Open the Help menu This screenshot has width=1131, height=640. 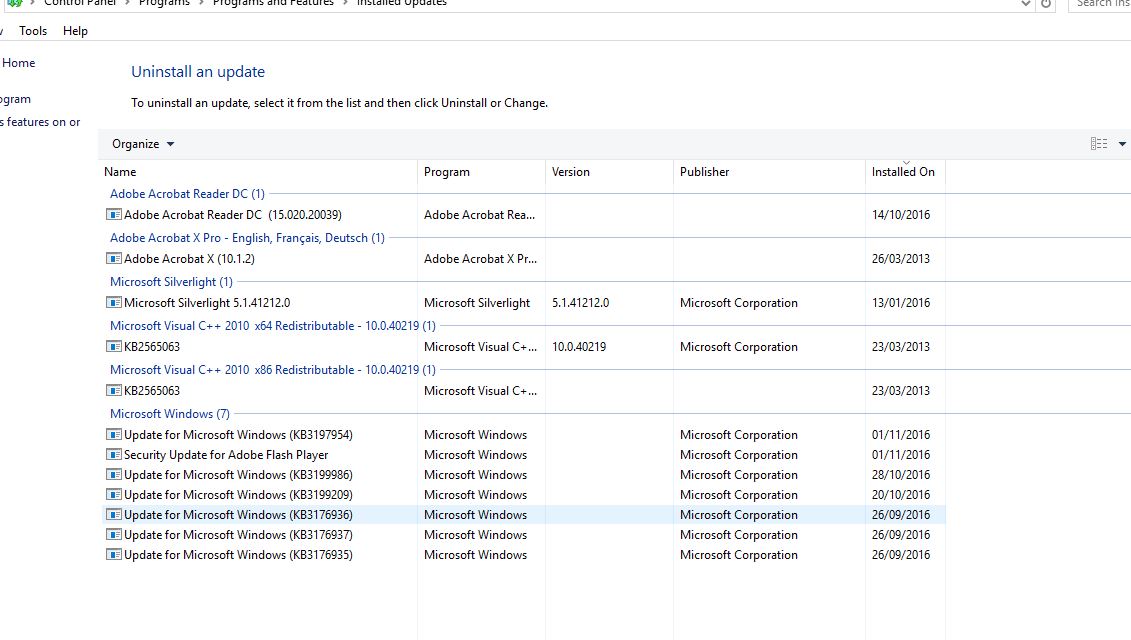point(75,31)
